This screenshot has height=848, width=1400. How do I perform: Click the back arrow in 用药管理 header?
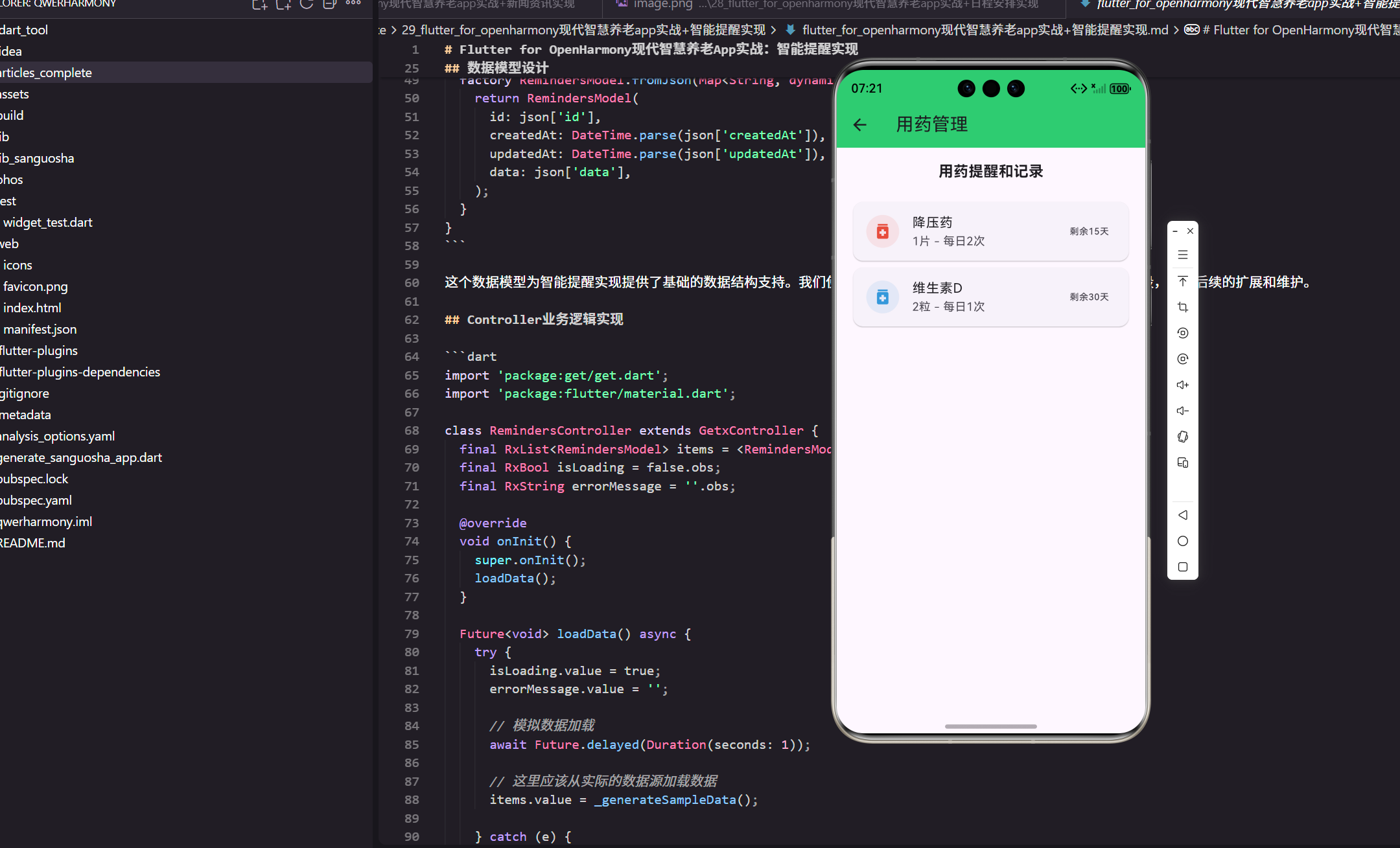click(860, 124)
